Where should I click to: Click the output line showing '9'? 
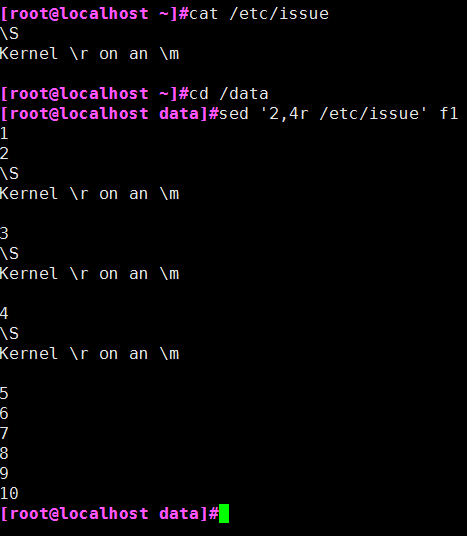click(x=4, y=473)
